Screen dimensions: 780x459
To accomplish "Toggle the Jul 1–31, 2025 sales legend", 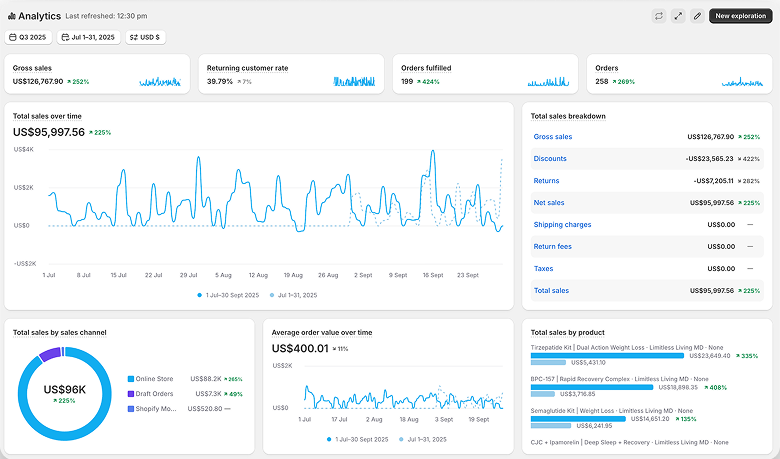I will 293,295.
